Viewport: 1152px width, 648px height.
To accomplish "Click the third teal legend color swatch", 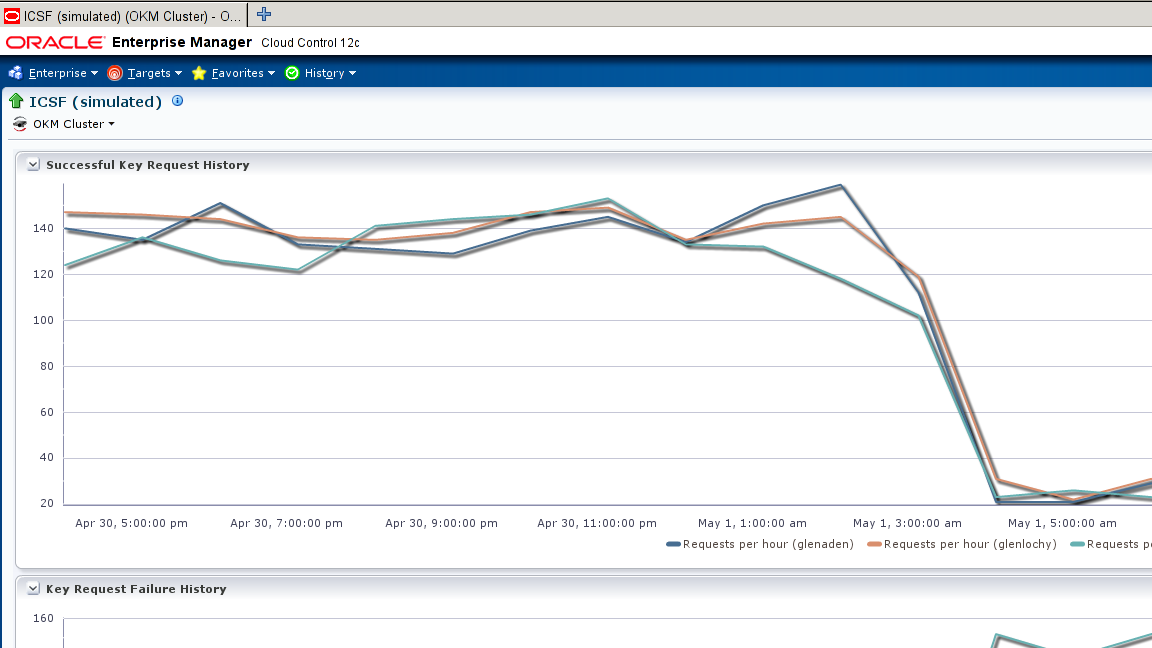I will pyautogui.click(x=1077, y=544).
